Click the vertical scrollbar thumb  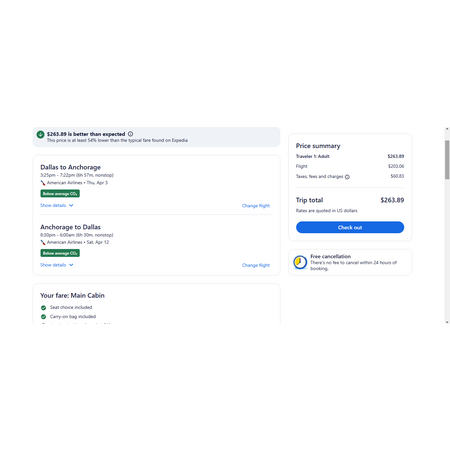[x=447, y=160]
